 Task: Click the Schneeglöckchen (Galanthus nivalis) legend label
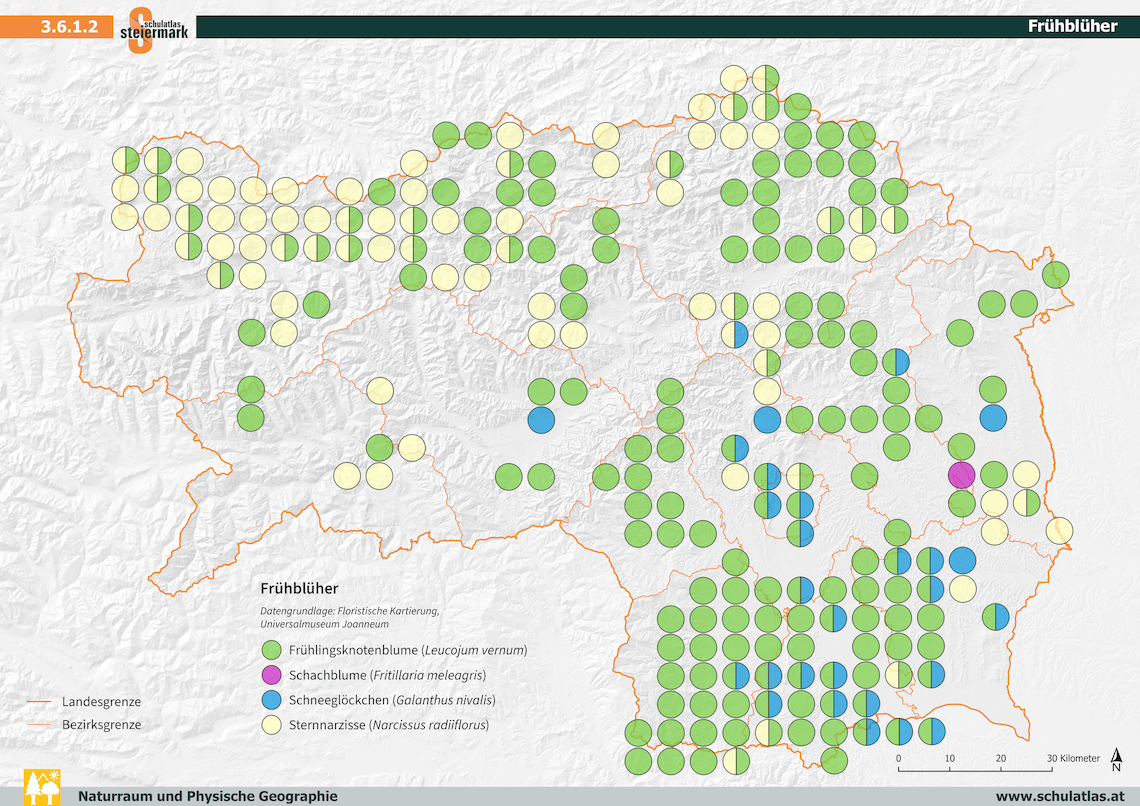[x=392, y=700]
